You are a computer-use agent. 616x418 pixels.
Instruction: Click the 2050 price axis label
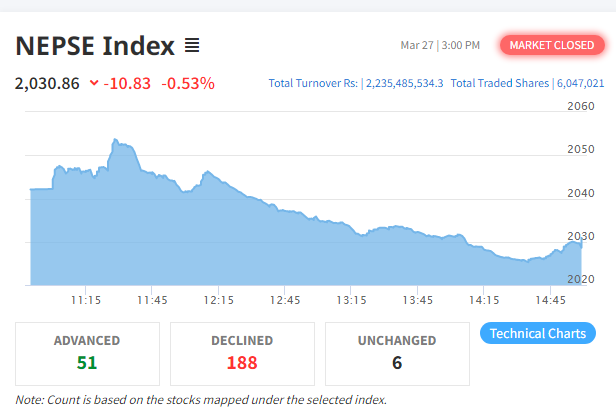pyautogui.click(x=581, y=149)
